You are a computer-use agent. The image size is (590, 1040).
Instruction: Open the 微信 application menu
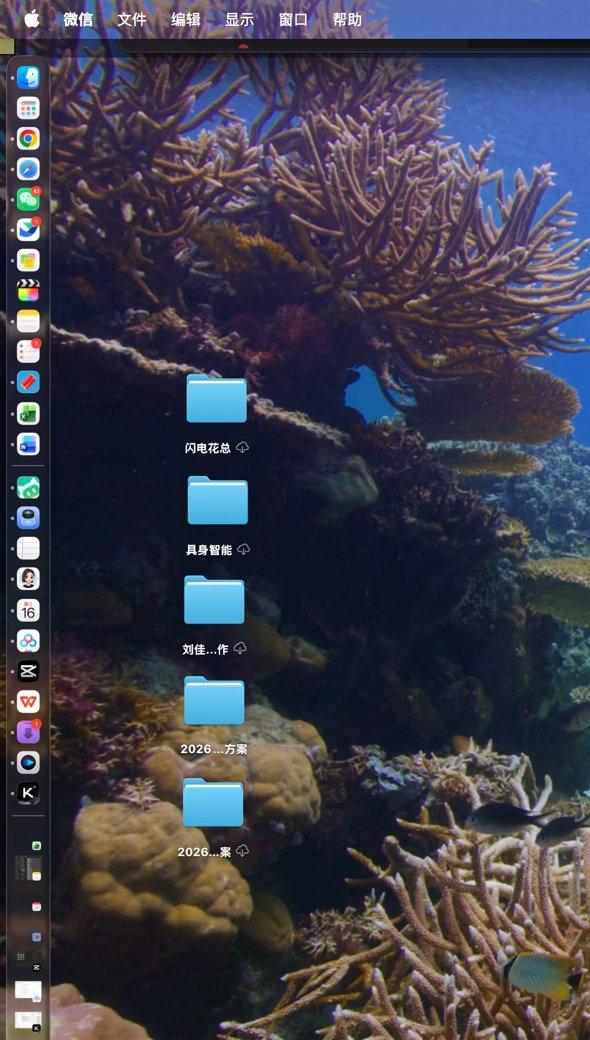pos(78,19)
